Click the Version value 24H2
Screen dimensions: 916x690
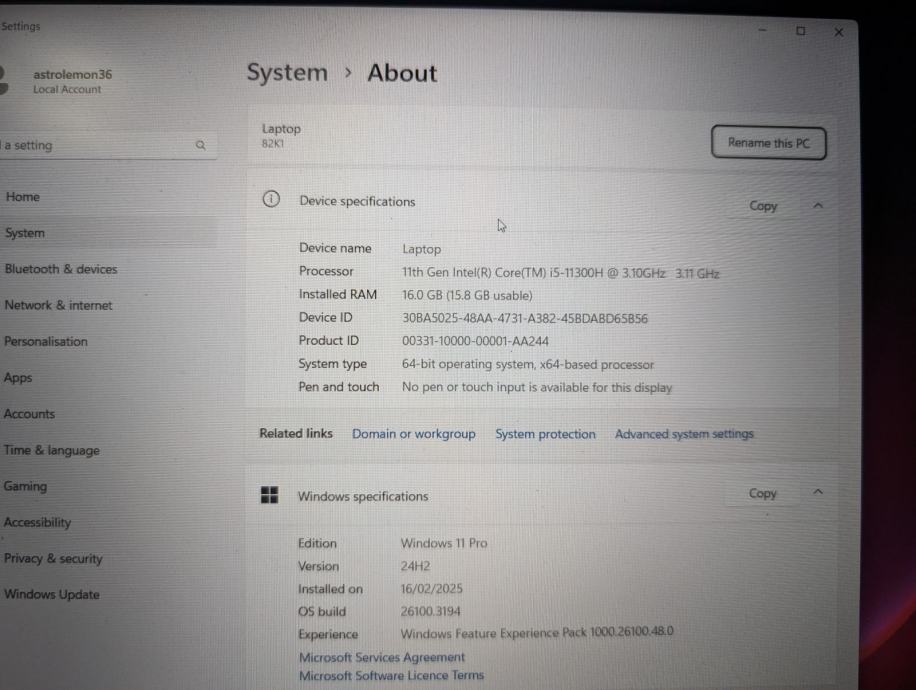(x=415, y=566)
